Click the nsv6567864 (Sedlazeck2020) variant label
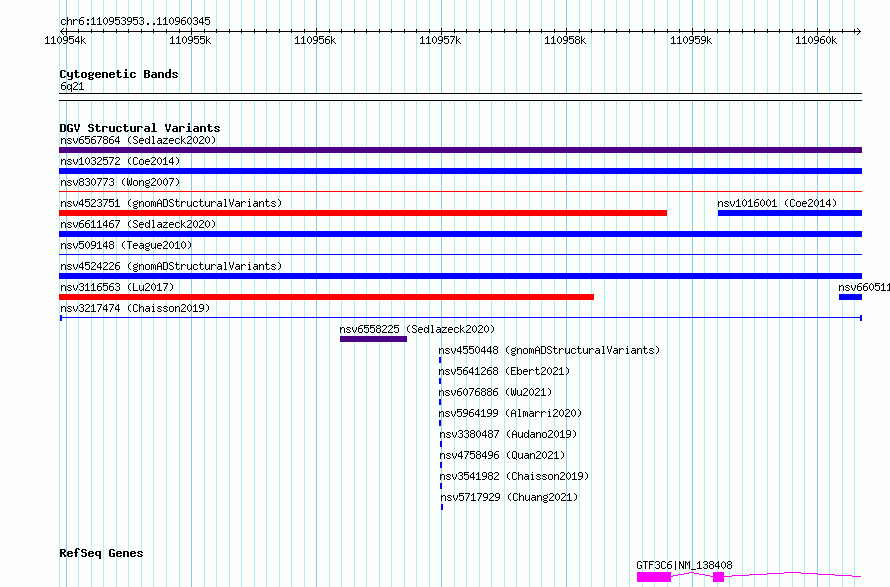The image size is (890, 587). (138, 140)
